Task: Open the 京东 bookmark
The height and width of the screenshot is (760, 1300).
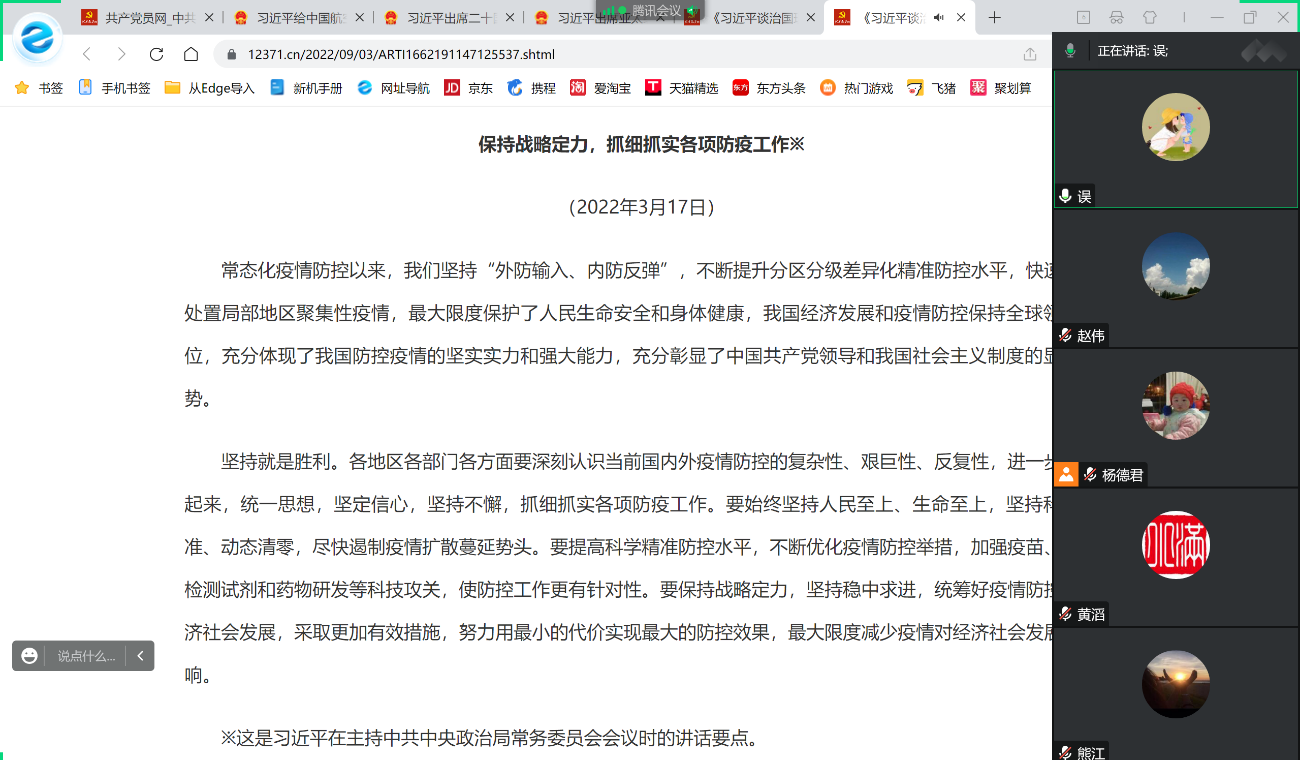Action: pos(468,88)
